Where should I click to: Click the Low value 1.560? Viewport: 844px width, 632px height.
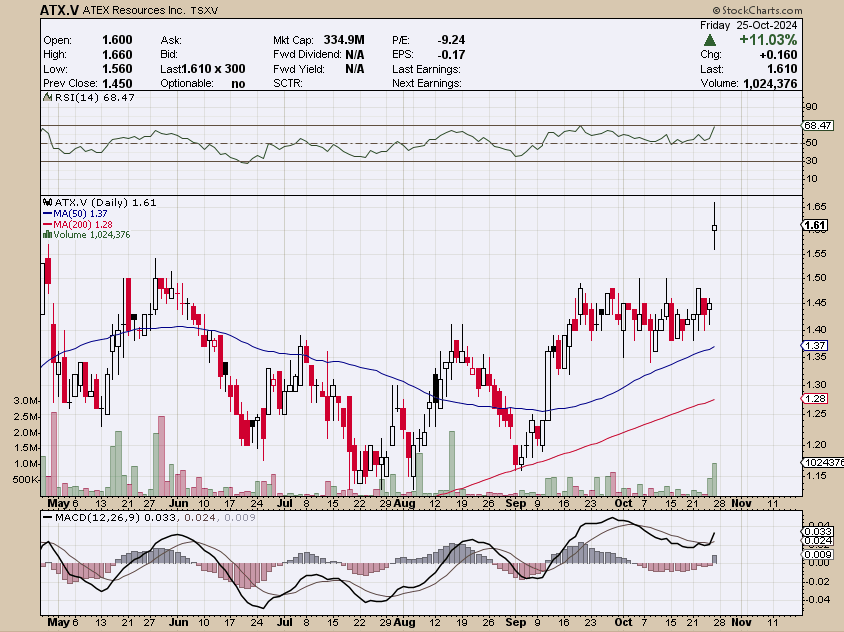click(117, 69)
